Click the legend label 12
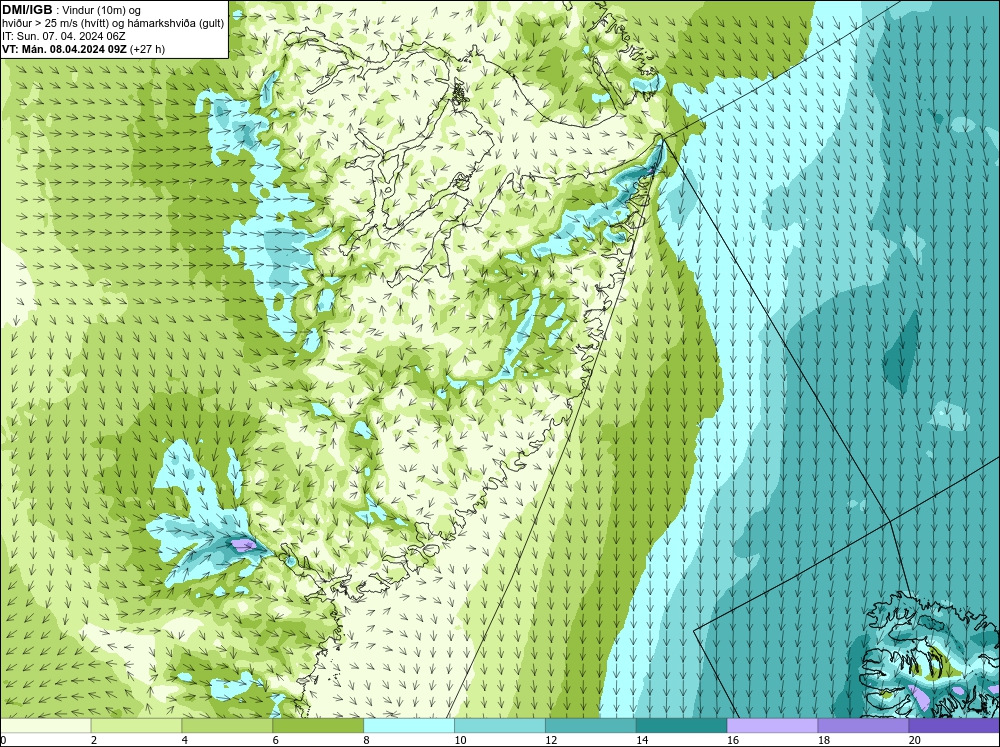Viewport: 1000px width, 747px height. click(551, 740)
